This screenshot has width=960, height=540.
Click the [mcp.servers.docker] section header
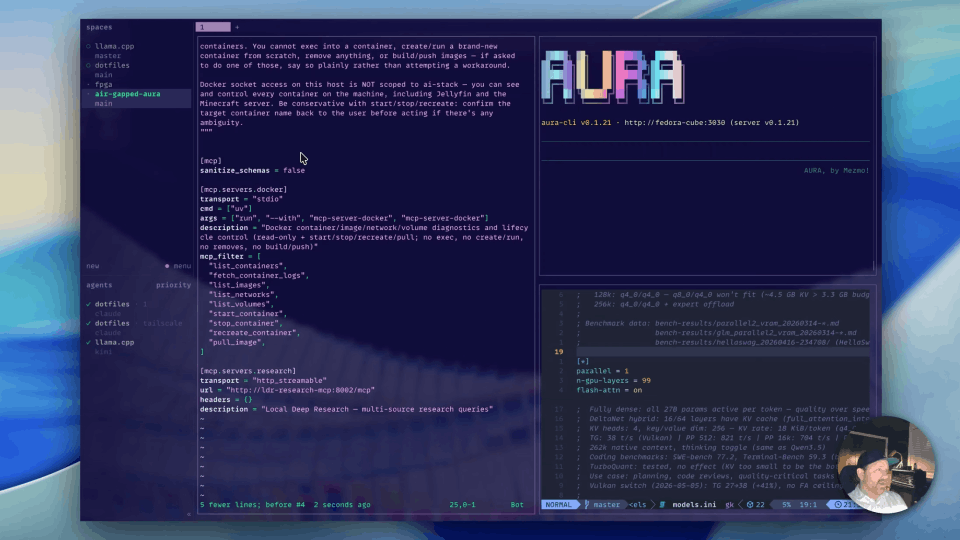tap(243, 189)
